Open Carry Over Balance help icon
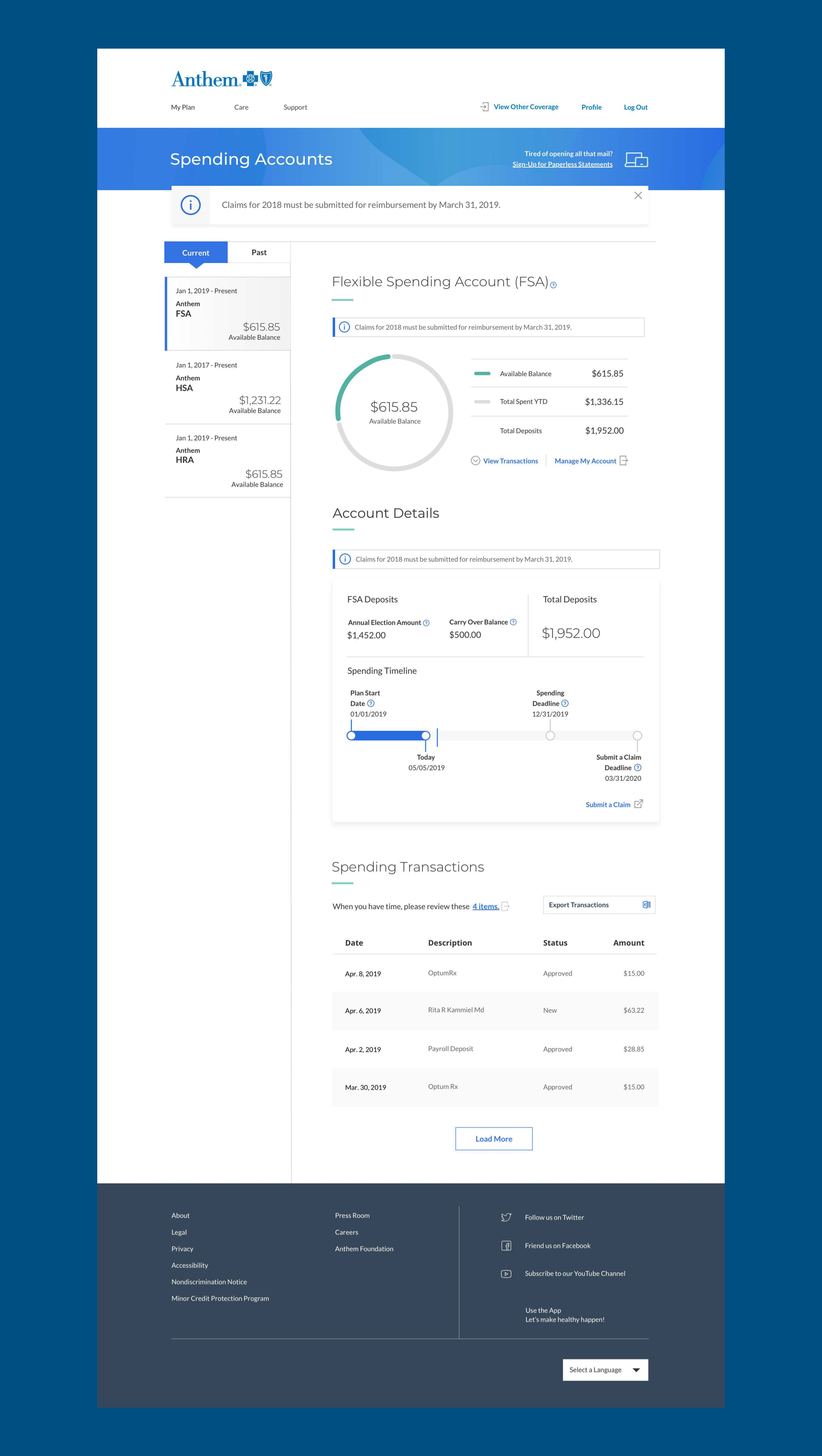Viewport: 822px width, 1456px height. [x=513, y=622]
